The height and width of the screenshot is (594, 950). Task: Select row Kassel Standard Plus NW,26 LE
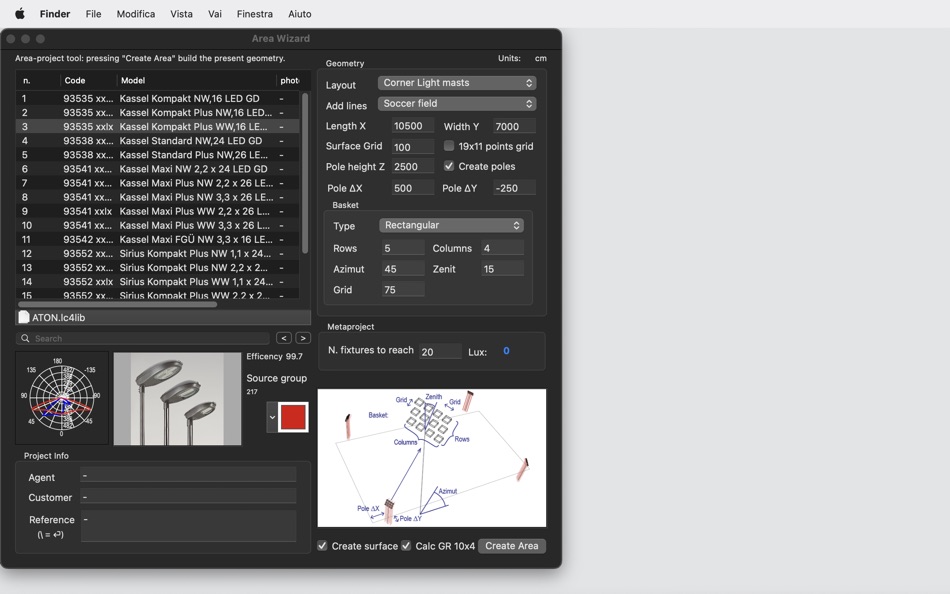[x=158, y=155]
